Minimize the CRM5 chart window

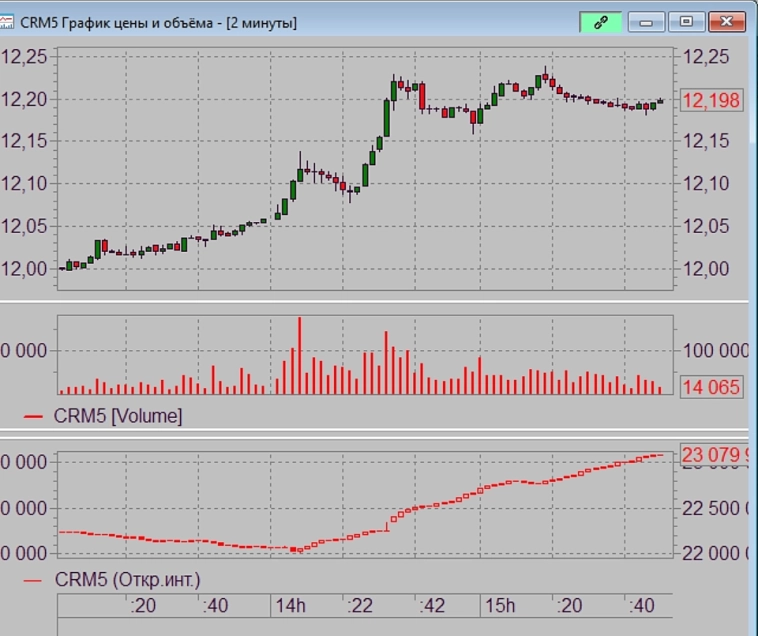click(648, 22)
